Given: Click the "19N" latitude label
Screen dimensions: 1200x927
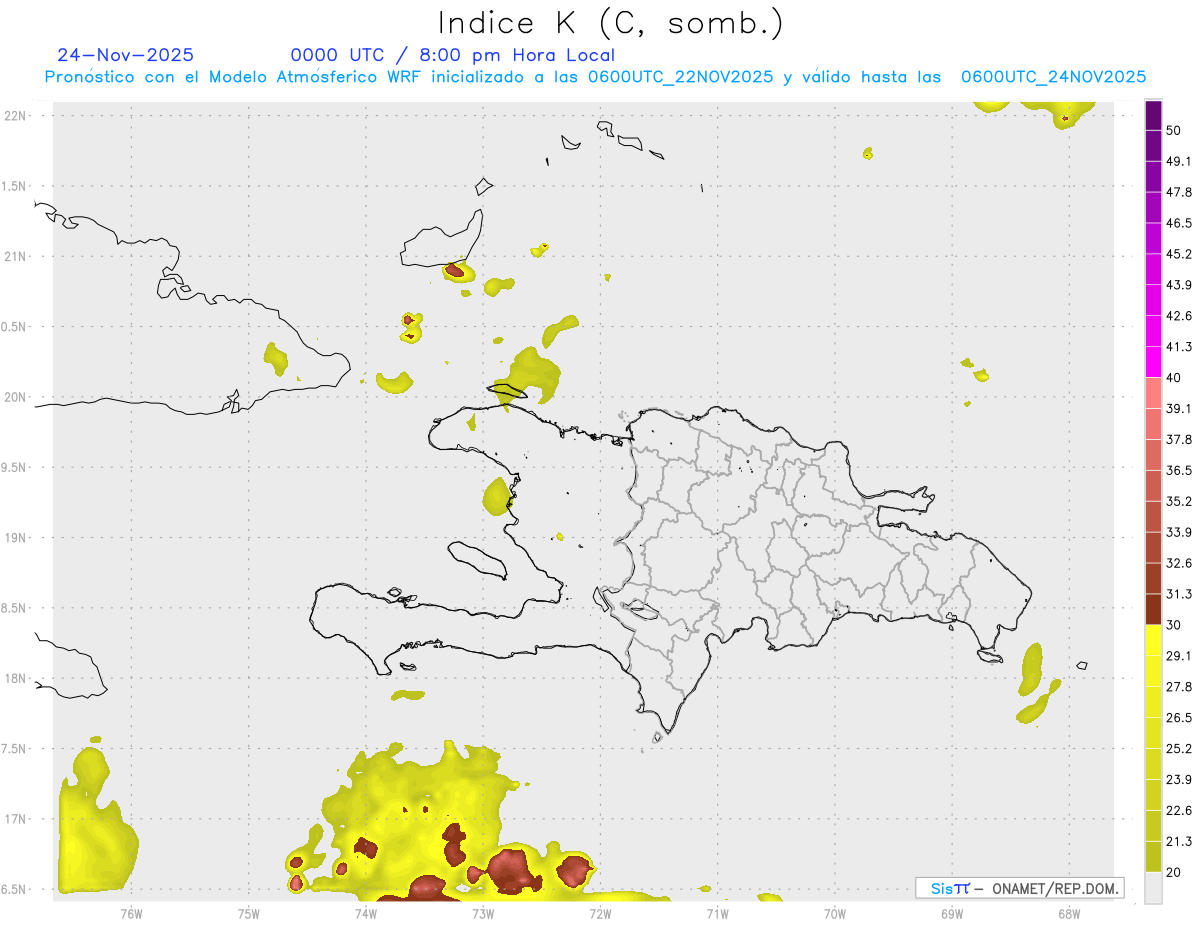Looking at the screenshot, I should tap(17, 538).
